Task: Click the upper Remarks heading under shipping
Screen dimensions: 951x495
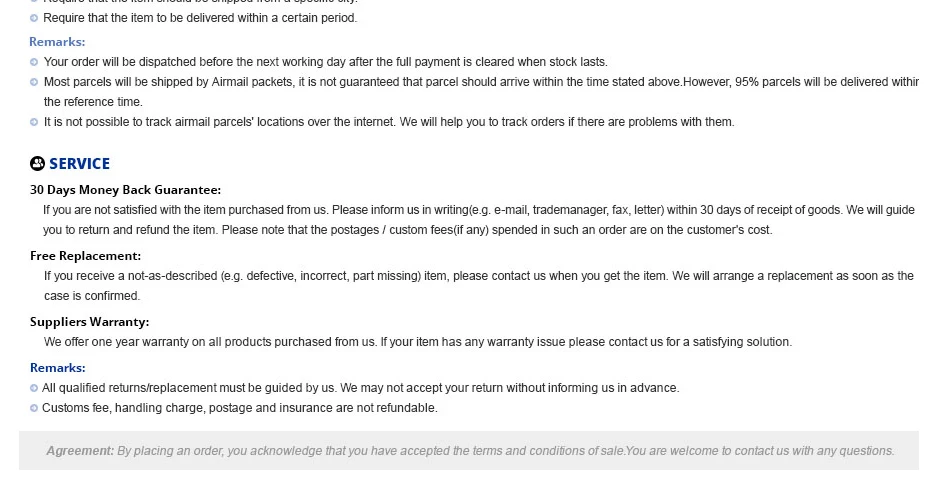Action: (57, 42)
